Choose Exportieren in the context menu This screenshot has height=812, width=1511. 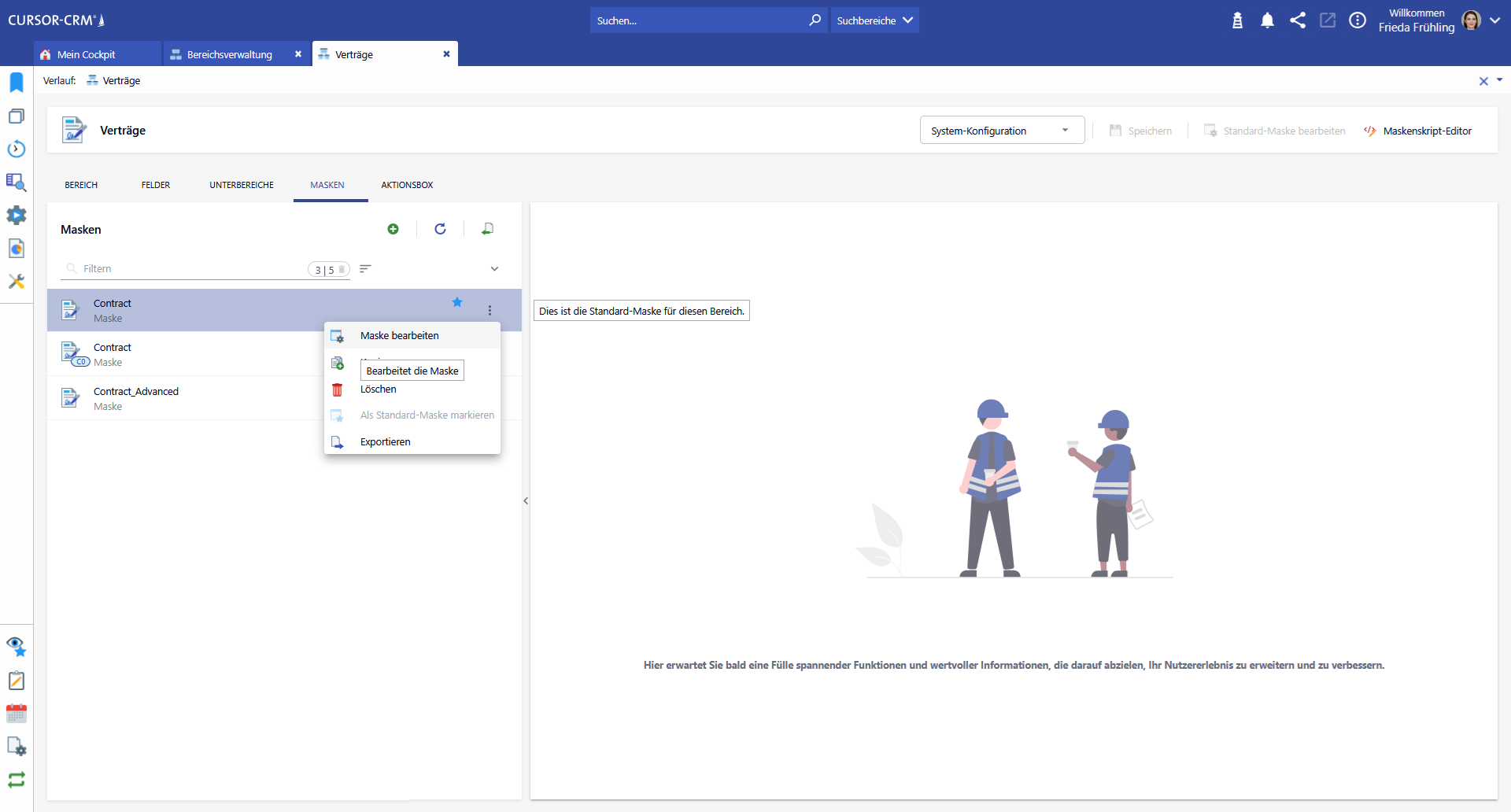pyautogui.click(x=386, y=442)
